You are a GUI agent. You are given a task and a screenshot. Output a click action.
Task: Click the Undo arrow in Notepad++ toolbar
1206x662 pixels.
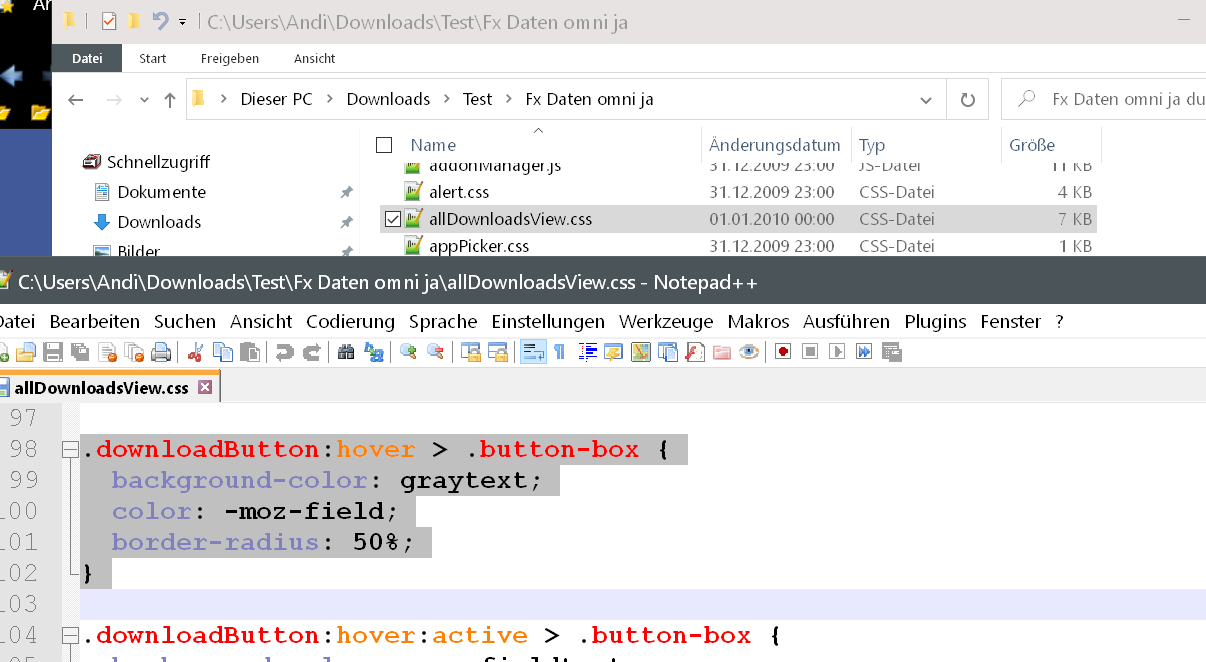[284, 352]
